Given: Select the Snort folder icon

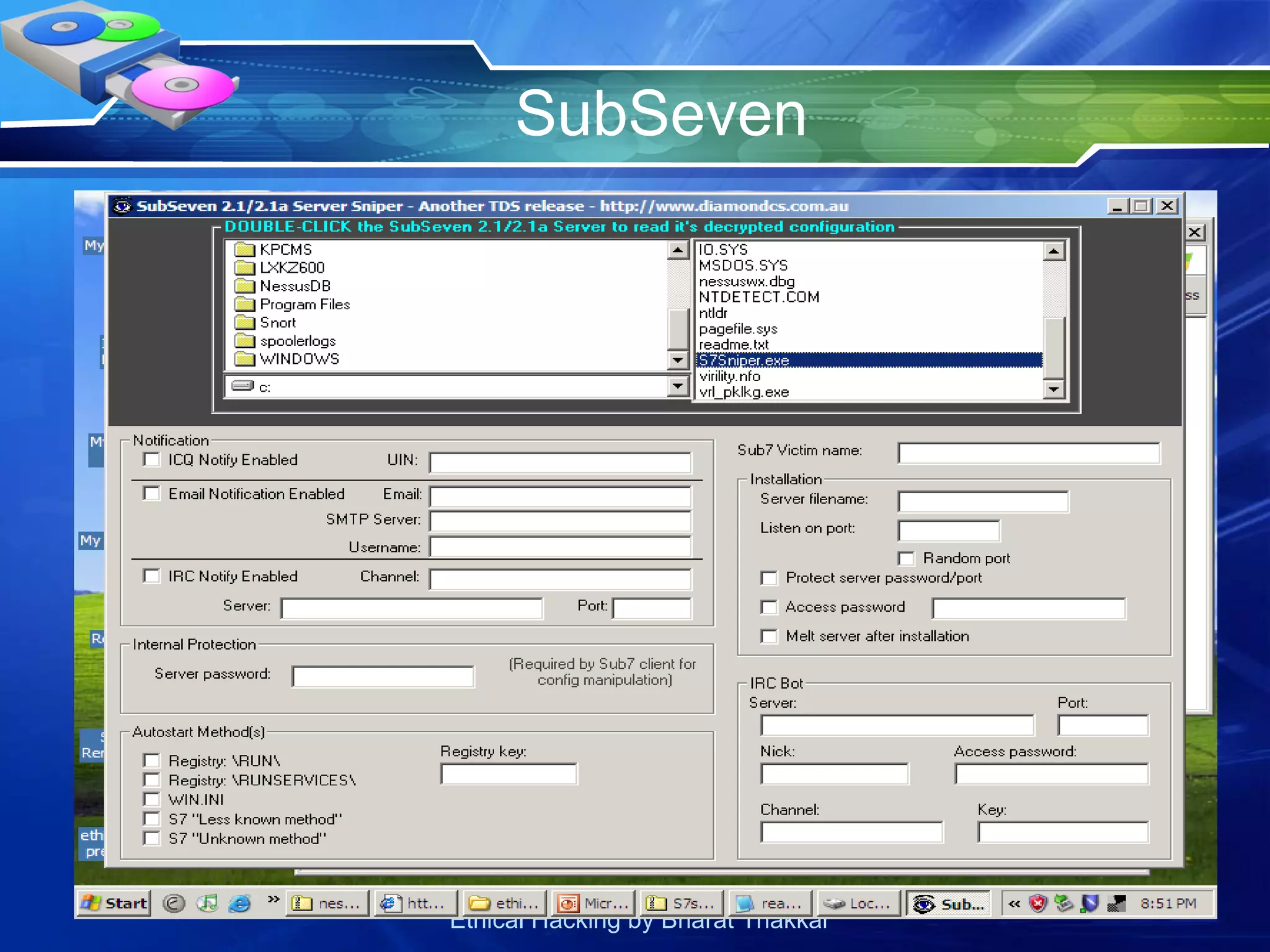Looking at the screenshot, I should click(245, 323).
